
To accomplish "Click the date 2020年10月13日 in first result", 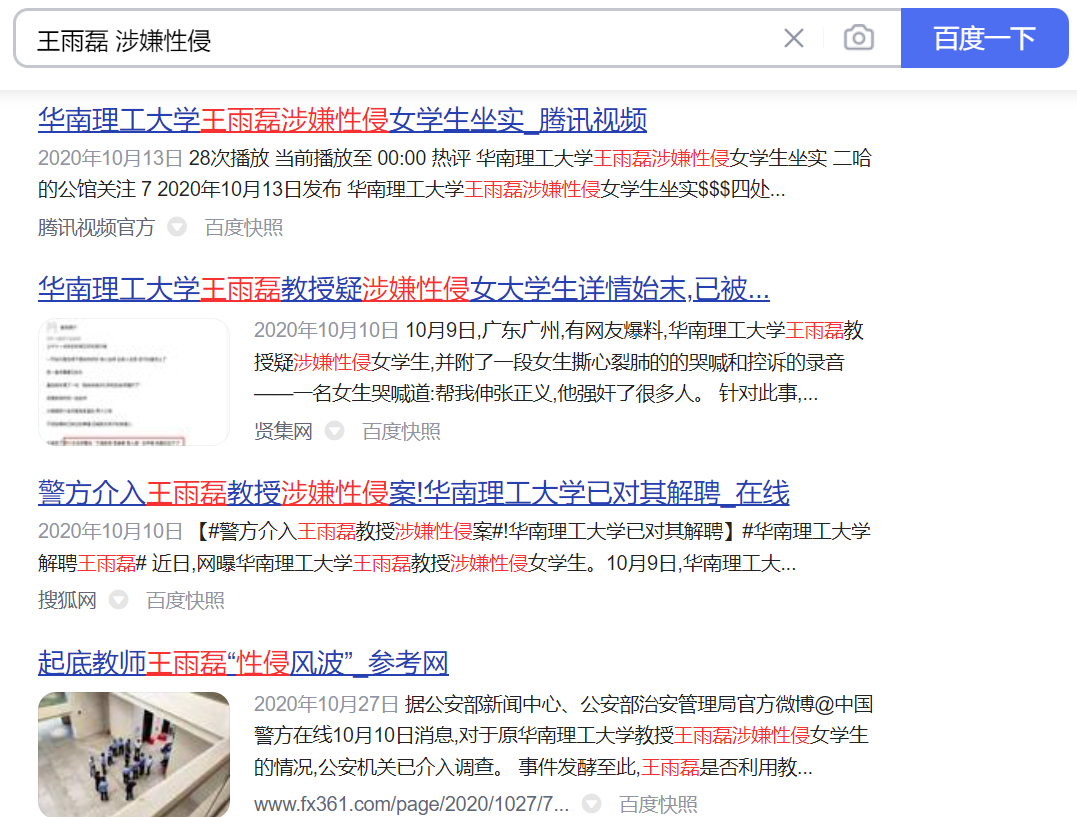I will tap(110, 158).
